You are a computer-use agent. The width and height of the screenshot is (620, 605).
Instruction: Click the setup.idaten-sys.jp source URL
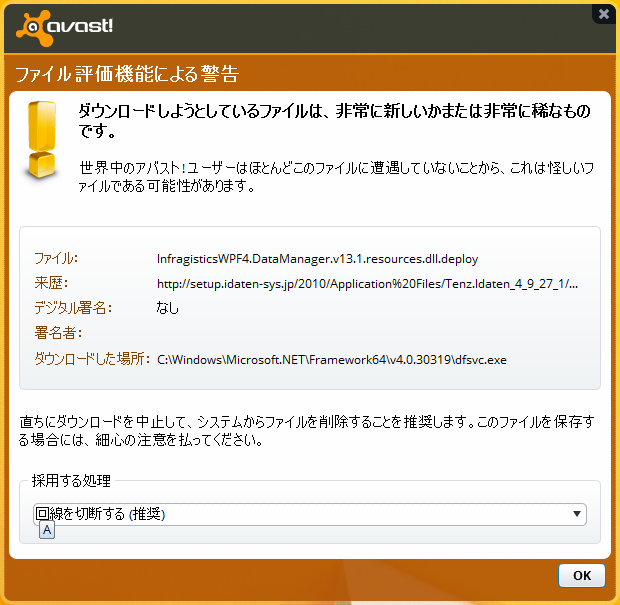coord(367,284)
